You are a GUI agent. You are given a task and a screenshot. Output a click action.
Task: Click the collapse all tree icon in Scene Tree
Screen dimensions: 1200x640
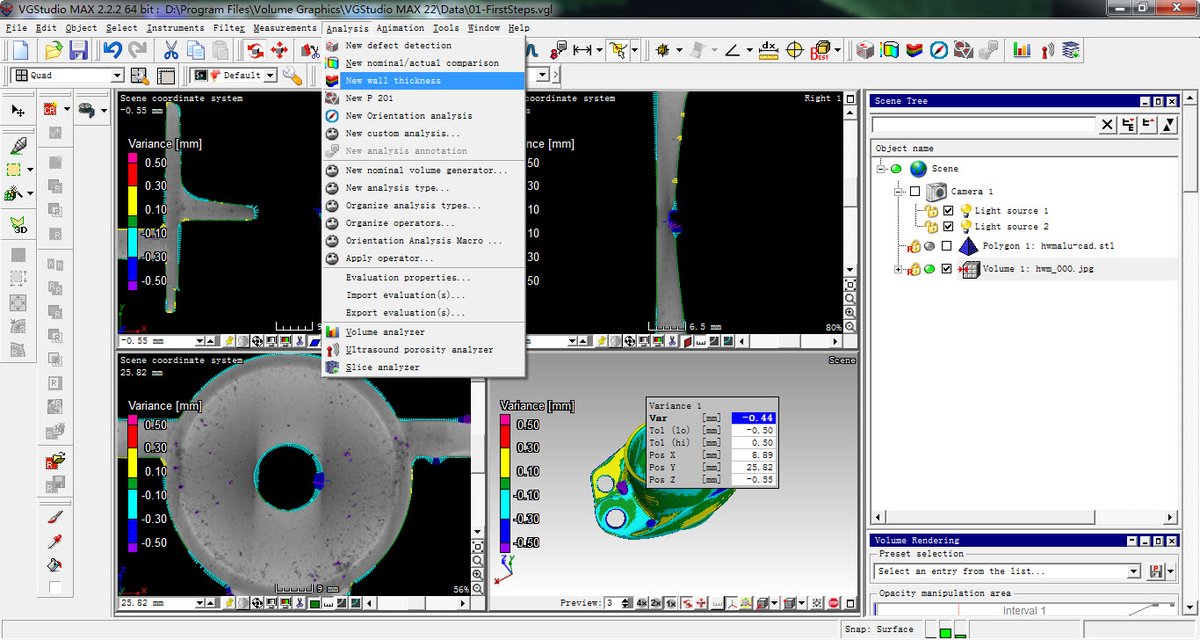pos(1148,125)
